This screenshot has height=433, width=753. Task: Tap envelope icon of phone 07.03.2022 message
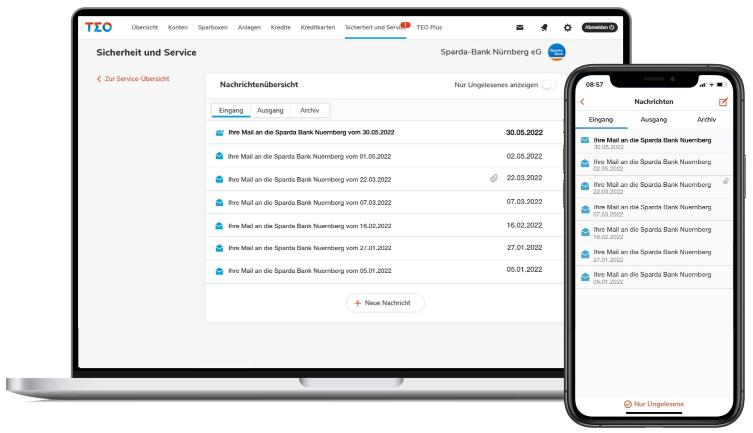pos(585,209)
